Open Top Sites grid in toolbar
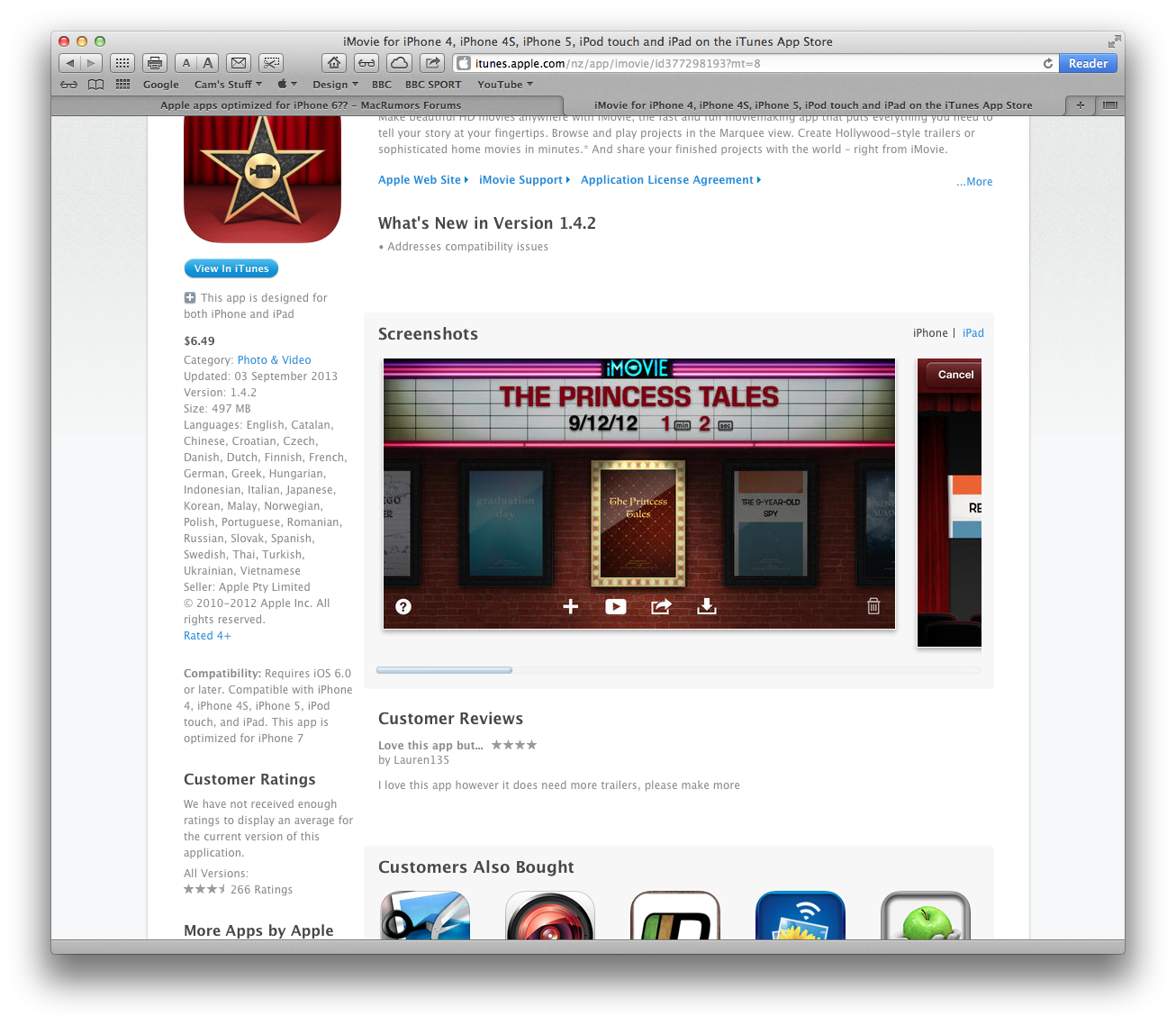The height and width of the screenshot is (1025, 1176). pyautogui.click(x=122, y=63)
